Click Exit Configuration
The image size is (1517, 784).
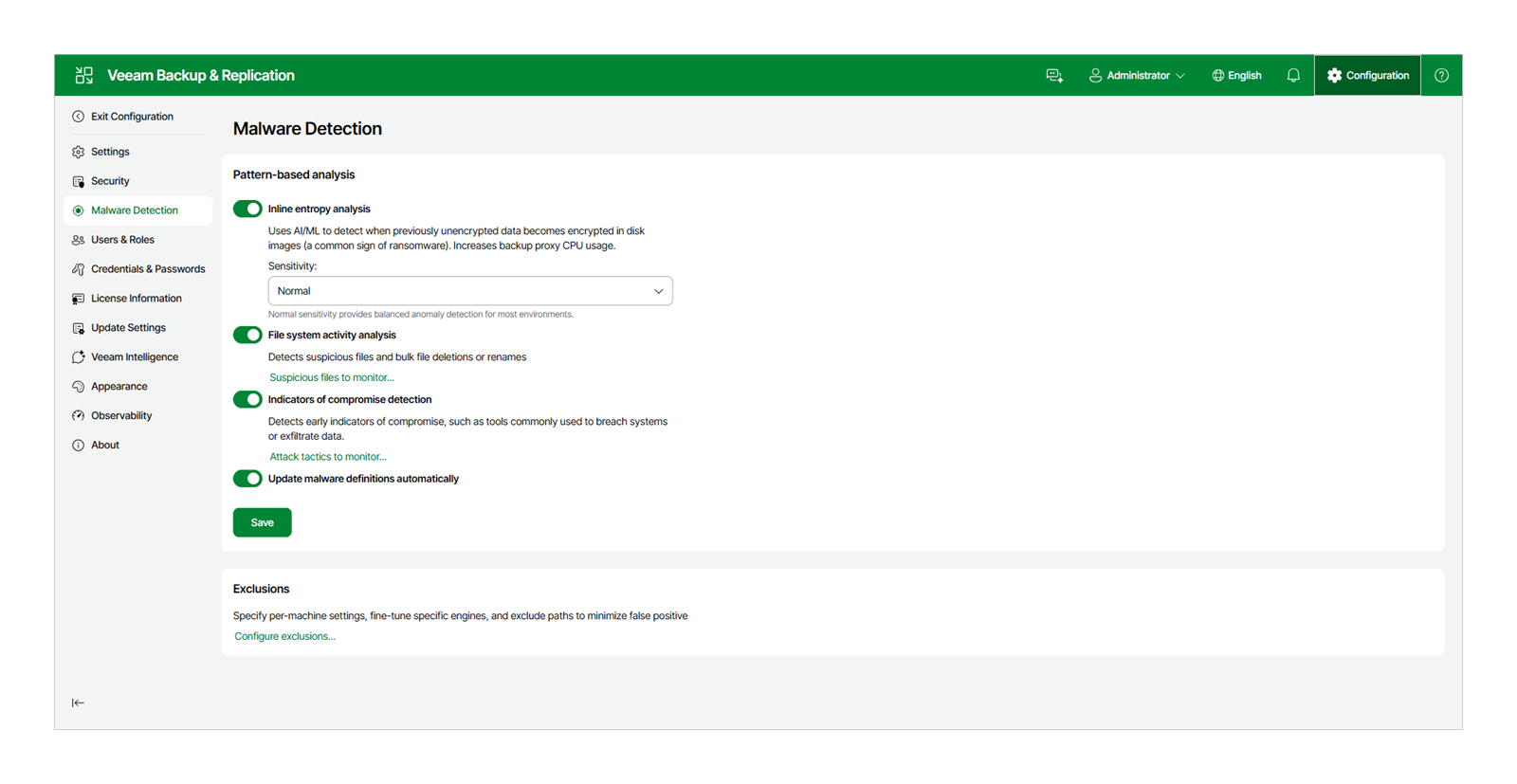[137, 117]
